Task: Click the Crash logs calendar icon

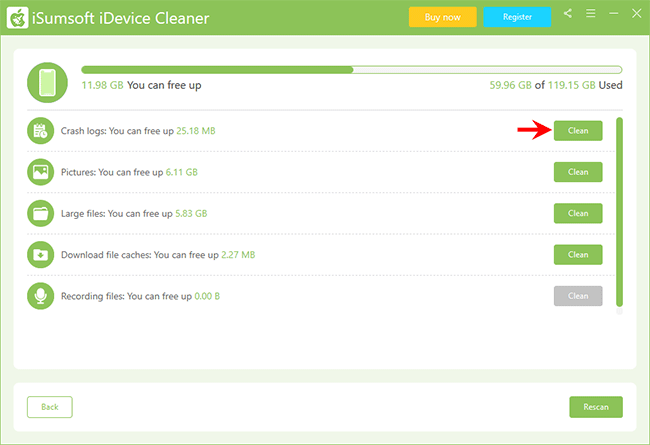Action: pyautogui.click(x=41, y=131)
